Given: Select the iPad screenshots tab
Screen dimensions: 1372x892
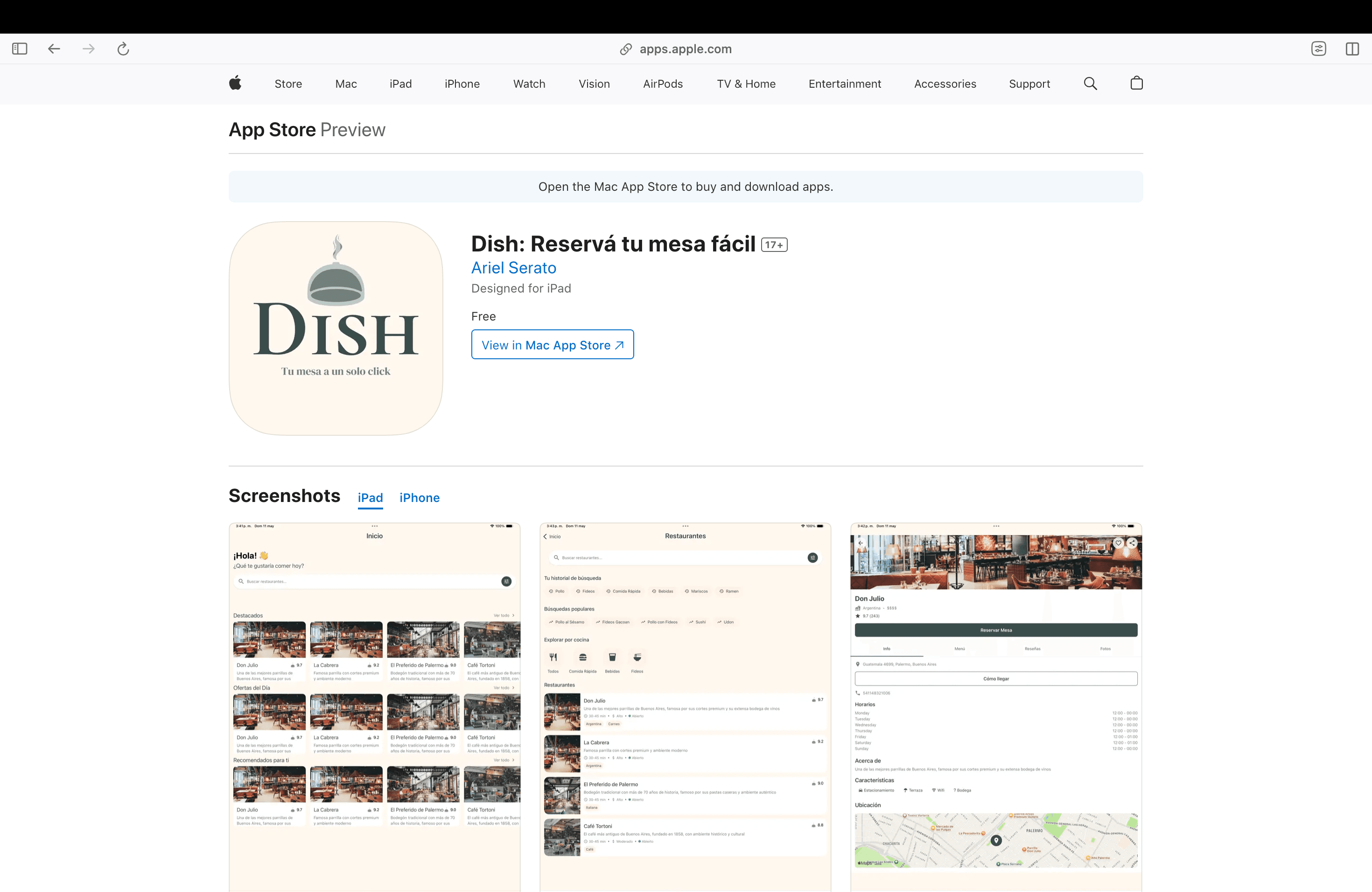Looking at the screenshot, I should click(370, 498).
